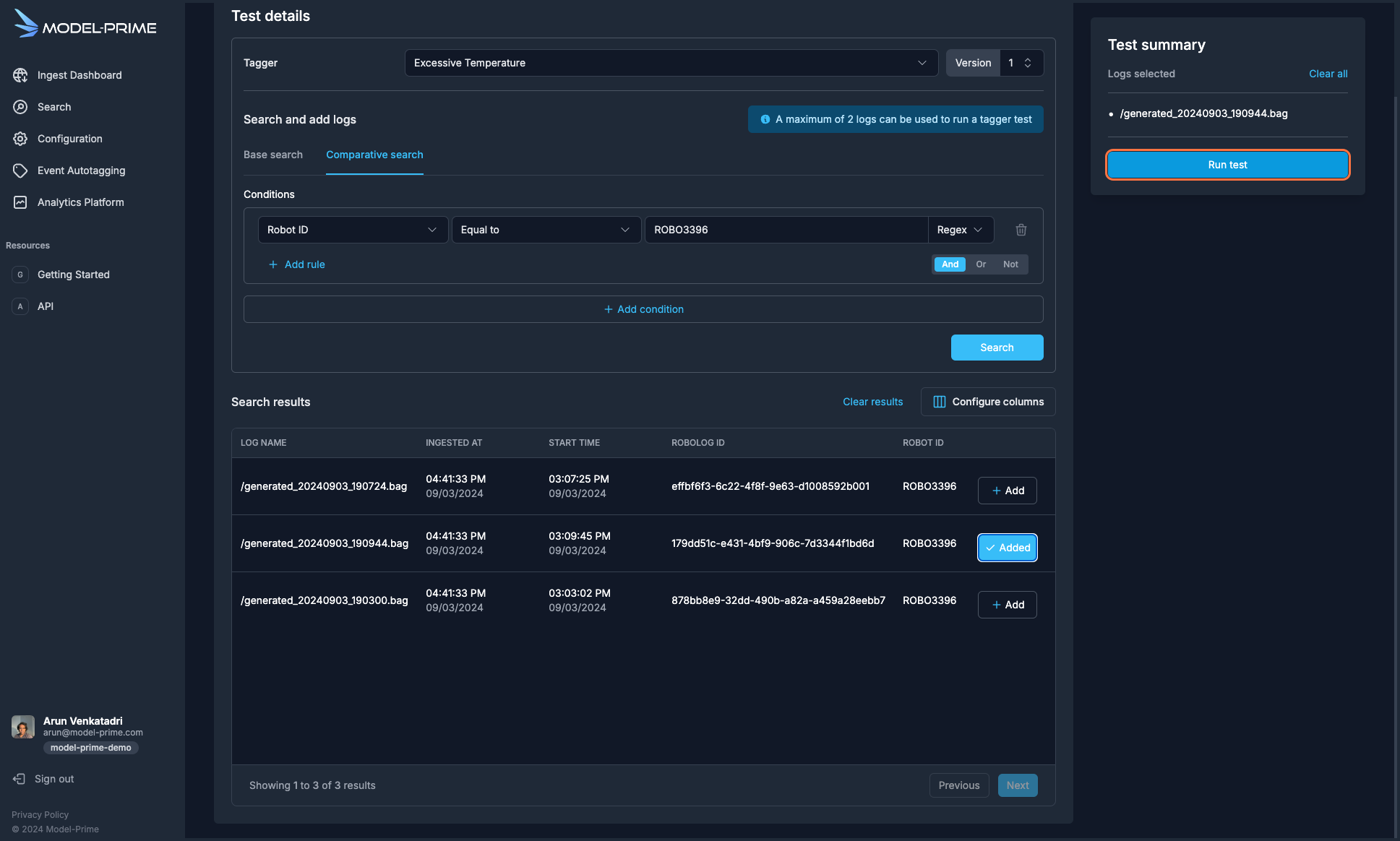Open Ingest Dashboard page

click(80, 75)
